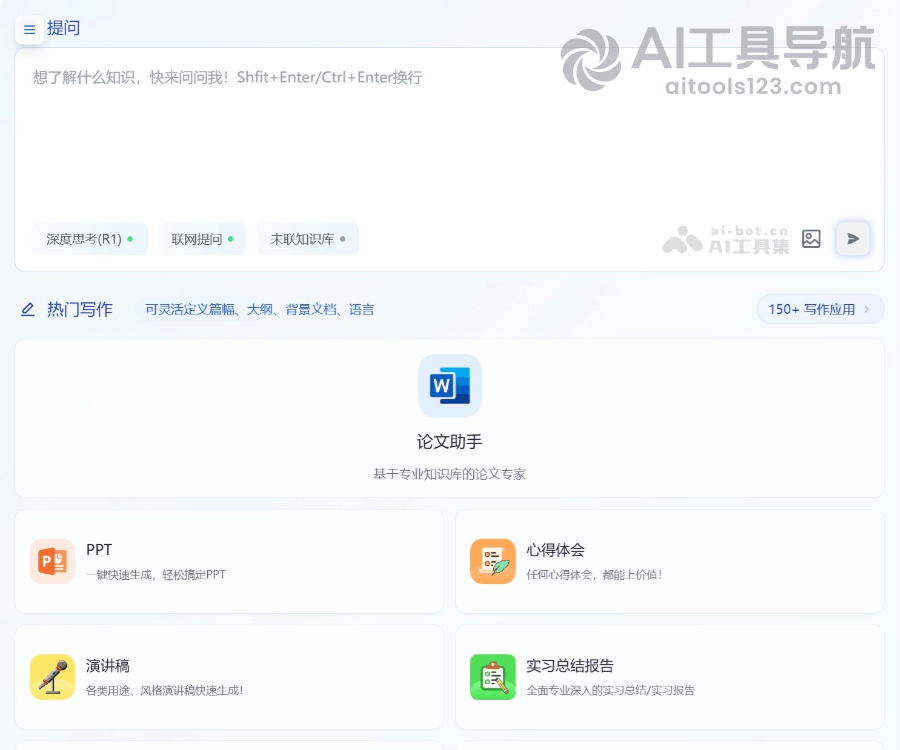This screenshot has height=750, width=900.
Task: Click 各类用途、风格演讲稿快速生成 description
Action: [164, 690]
